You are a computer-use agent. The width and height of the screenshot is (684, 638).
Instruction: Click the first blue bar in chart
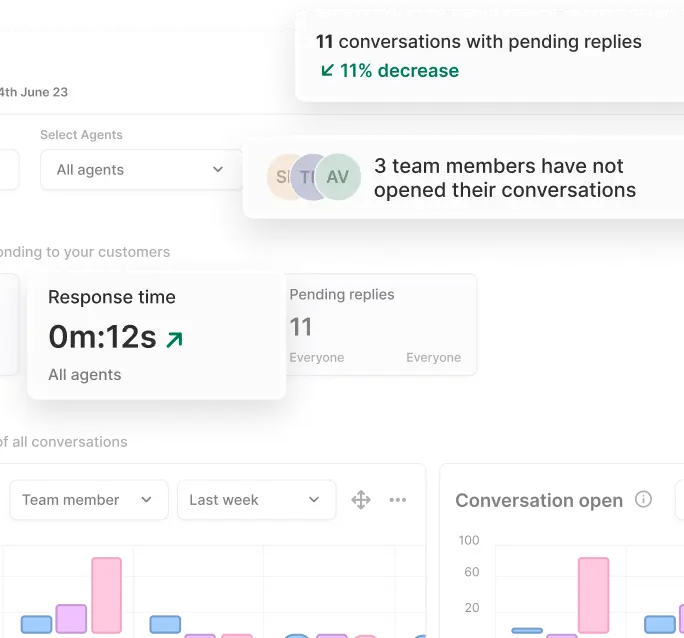(37, 624)
